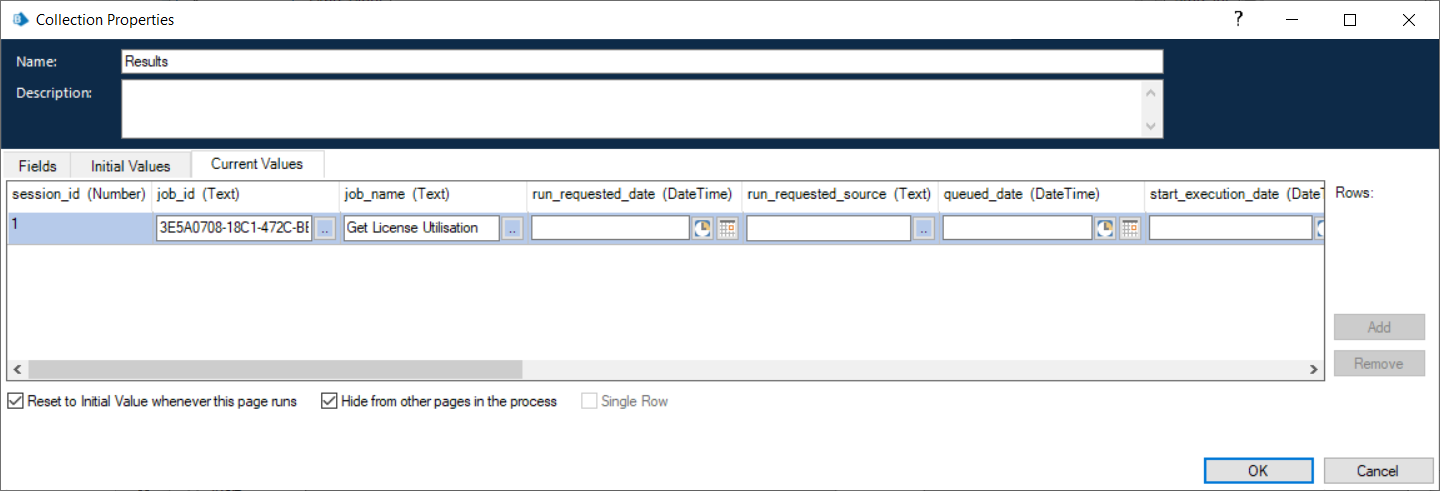The height and width of the screenshot is (491, 1440).
Task: Open the queued_date time picker icon
Action: [1104, 228]
